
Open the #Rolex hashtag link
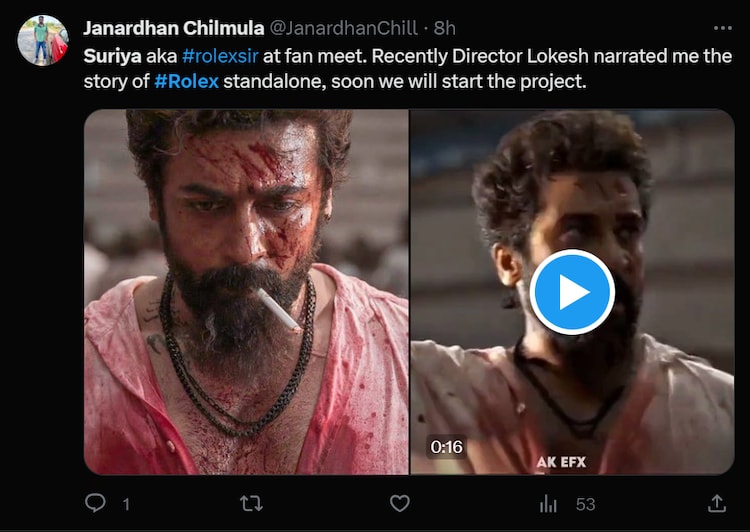pyautogui.click(x=187, y=80)
